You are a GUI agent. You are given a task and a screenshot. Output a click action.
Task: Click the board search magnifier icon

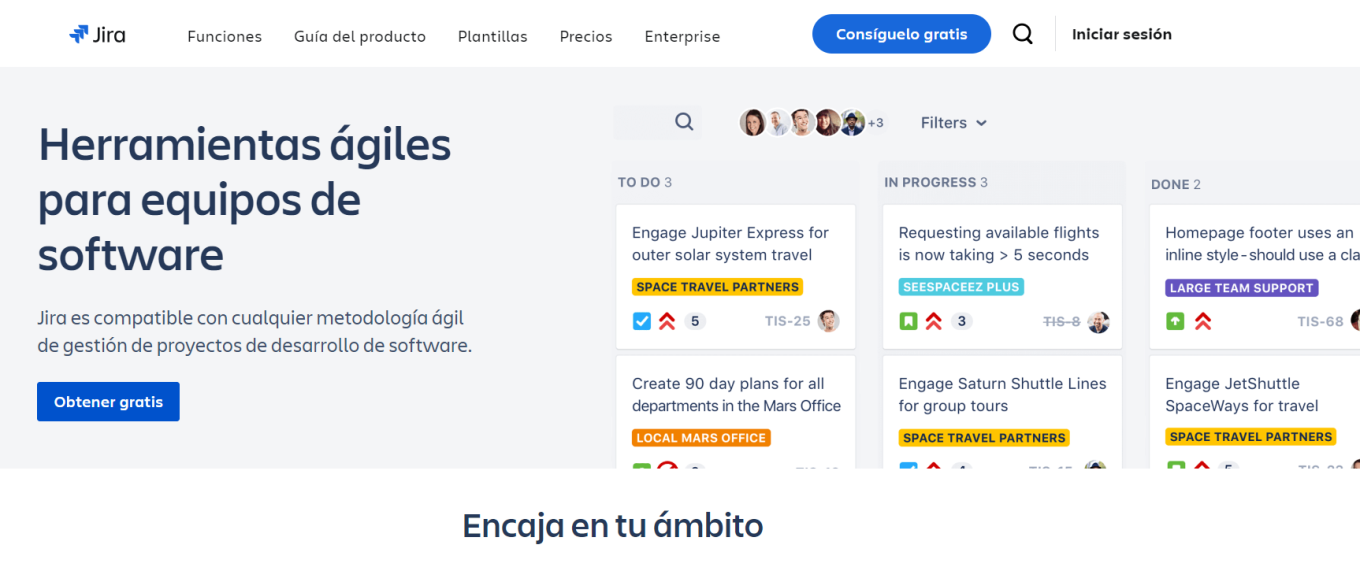click(x=684, y=122)
